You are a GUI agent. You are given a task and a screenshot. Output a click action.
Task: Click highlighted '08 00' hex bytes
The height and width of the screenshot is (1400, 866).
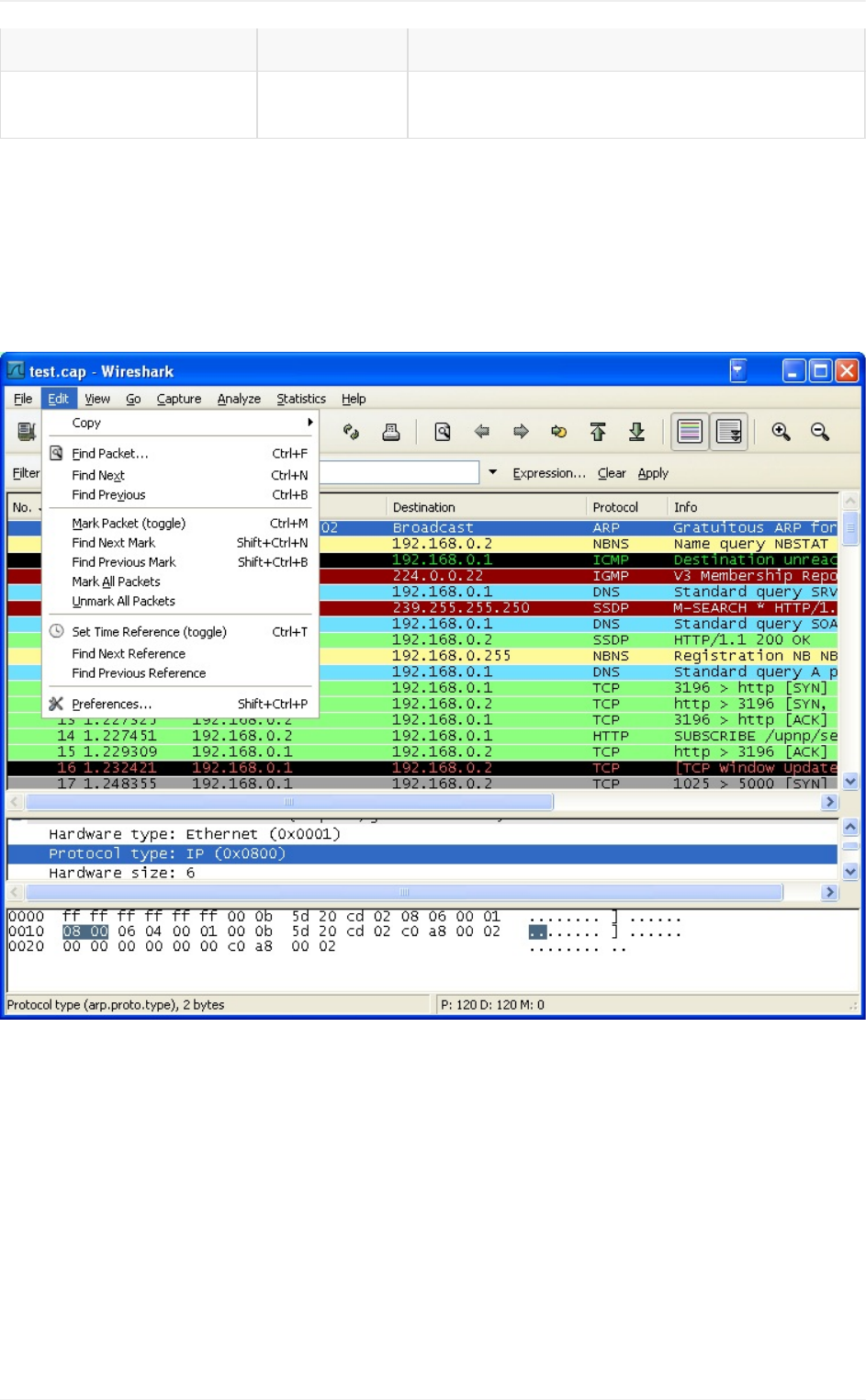coord(85,931)
